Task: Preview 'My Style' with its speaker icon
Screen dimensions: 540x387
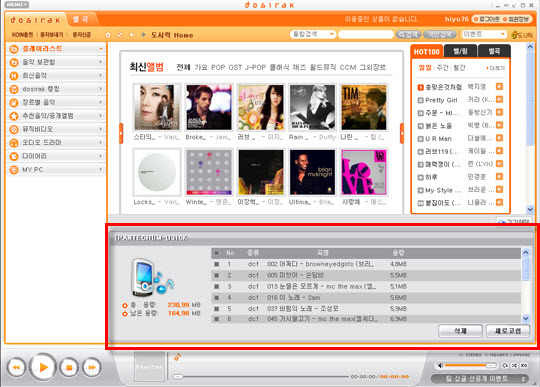Action: [x=499, y=189]
